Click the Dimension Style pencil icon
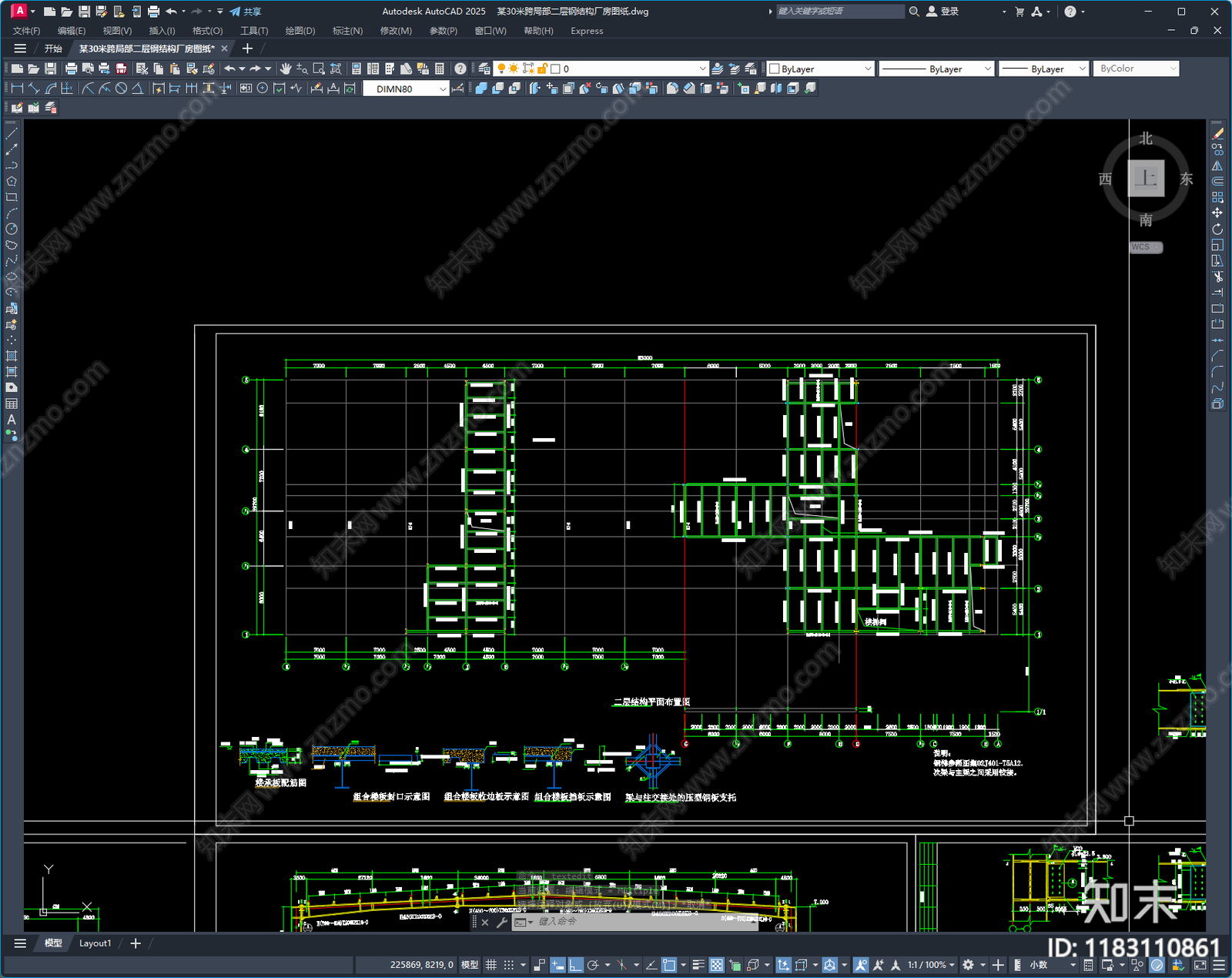Image resolution: width=1232 pixels, height=978 pixels. (x=458, y=89)
